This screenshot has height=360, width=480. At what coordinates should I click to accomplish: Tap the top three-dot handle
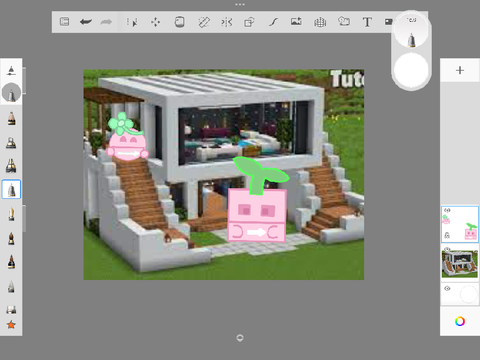pyautogui.click(x=240, y=5)
